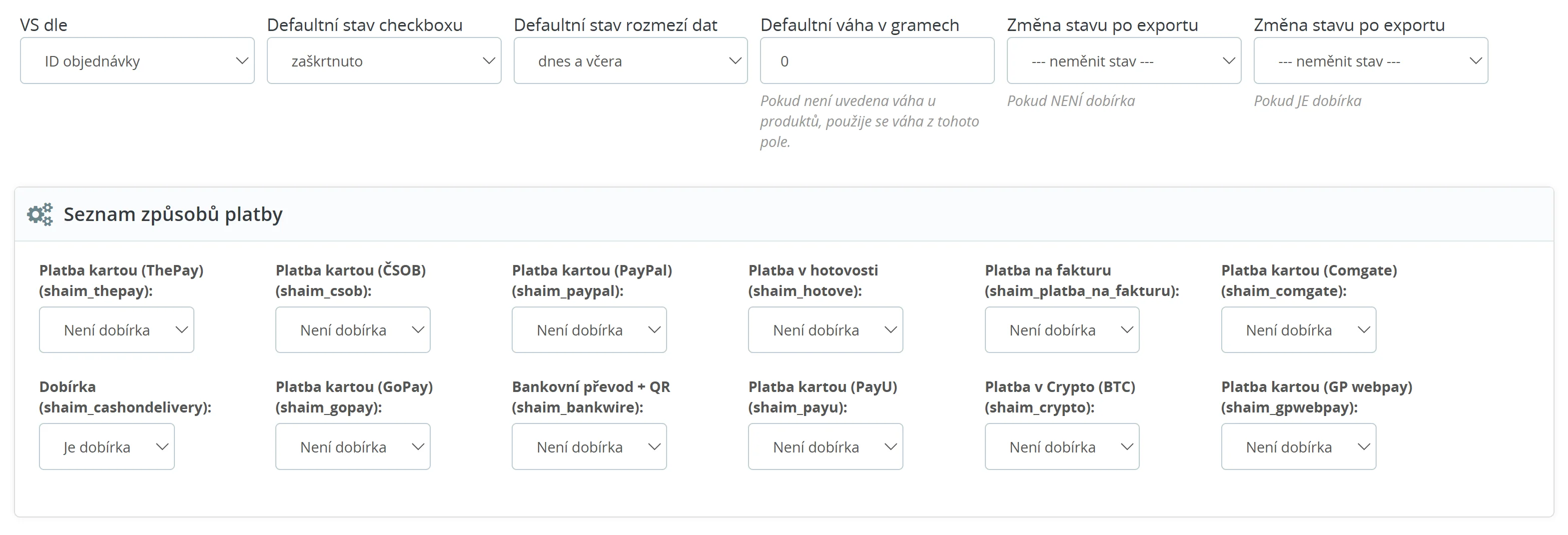The width and height of the screenshot is (1568, 535).
Task: Expand the Platba na fakturu dropdown
Action: click(1061, 330)
